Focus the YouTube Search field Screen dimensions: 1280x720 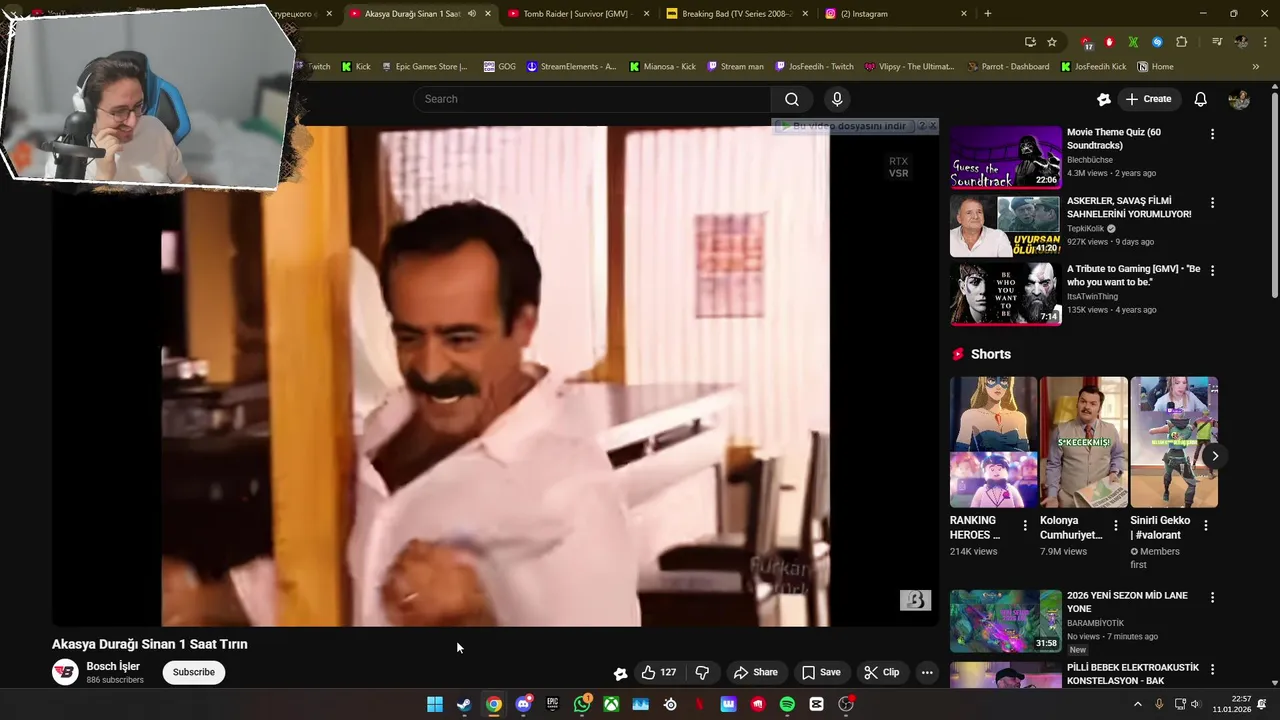tap(591, 99)
